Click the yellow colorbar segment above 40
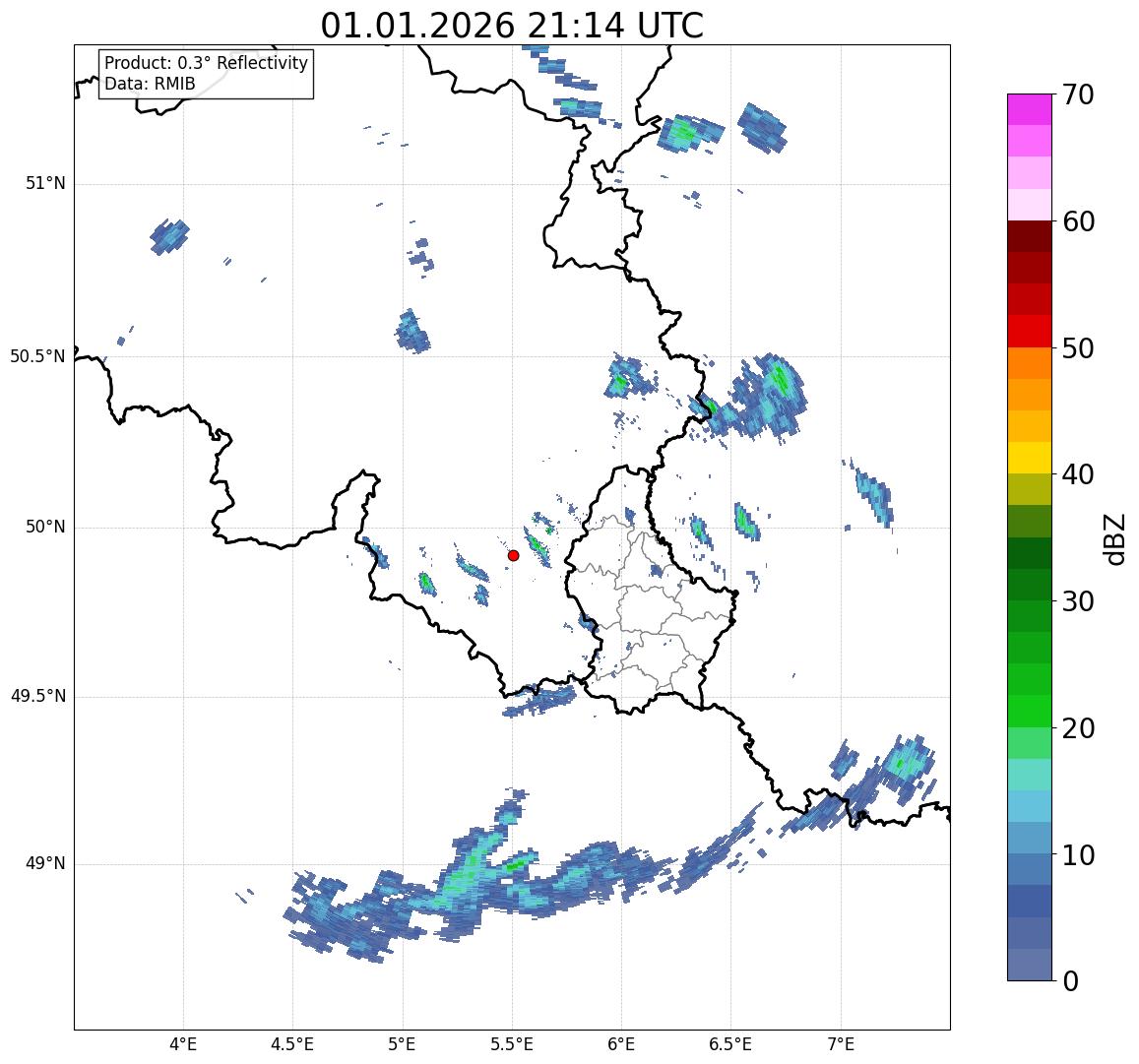Viewport: 1139px width, 1064px height. [x=1030, y=459]
